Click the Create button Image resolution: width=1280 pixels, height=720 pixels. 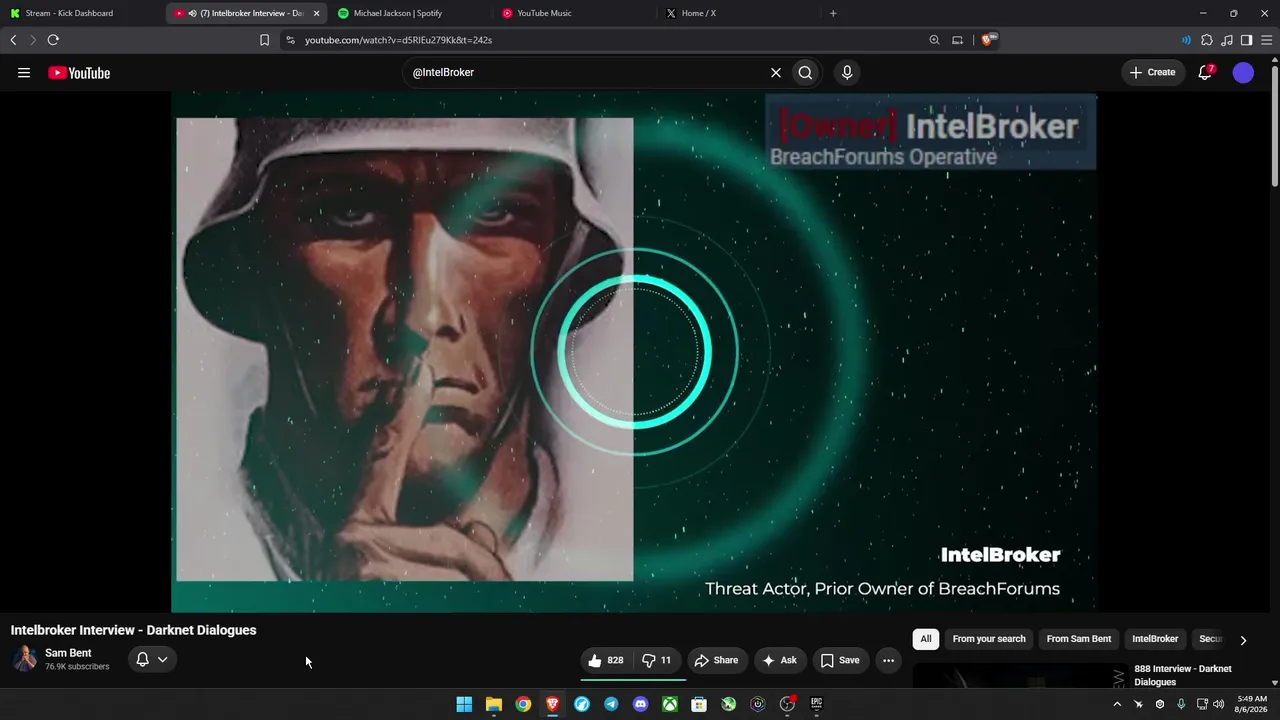(1153, 72)
